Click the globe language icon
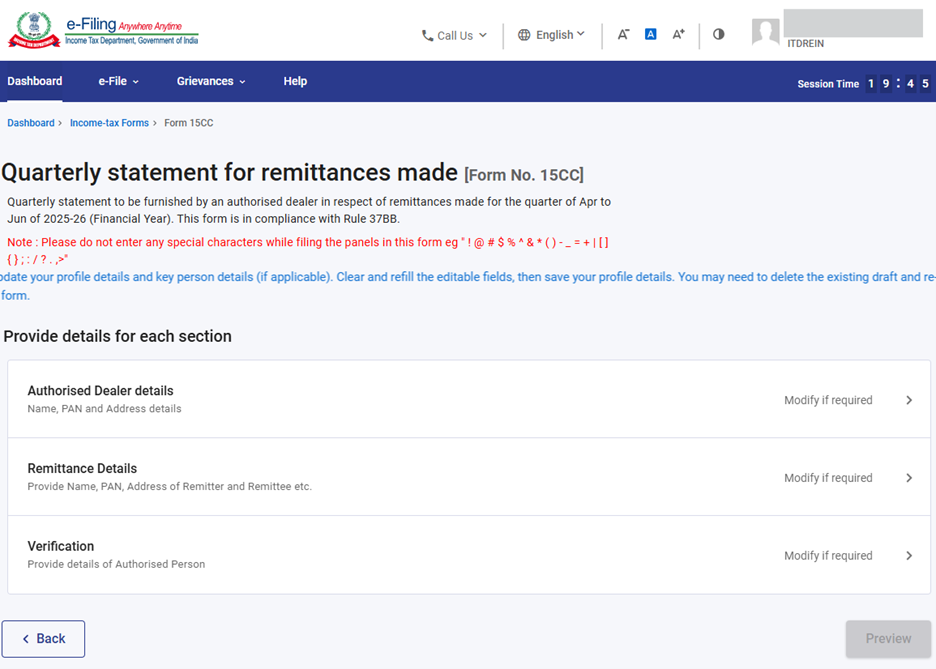This screenshot has width=936, height=669. [524, 35]
